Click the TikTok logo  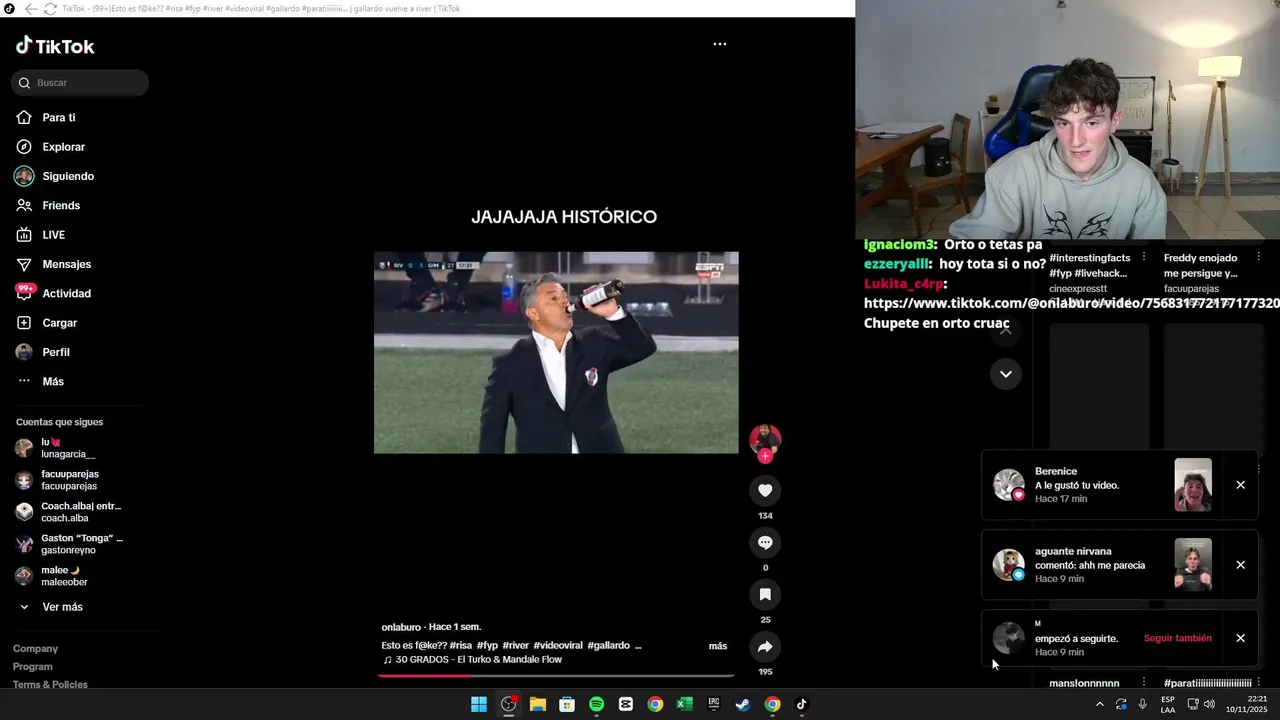tap(55, 46)
